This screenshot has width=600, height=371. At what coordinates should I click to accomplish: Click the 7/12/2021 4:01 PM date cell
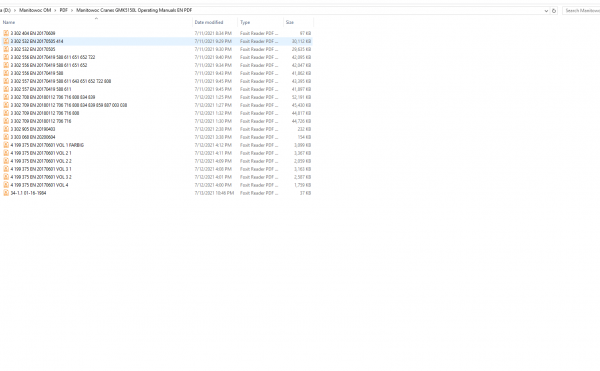pos(213,177)
